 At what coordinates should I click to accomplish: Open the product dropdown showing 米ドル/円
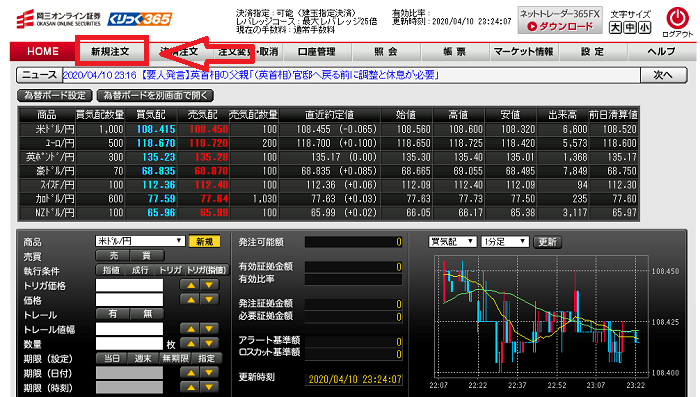click(x=140, y=241)
